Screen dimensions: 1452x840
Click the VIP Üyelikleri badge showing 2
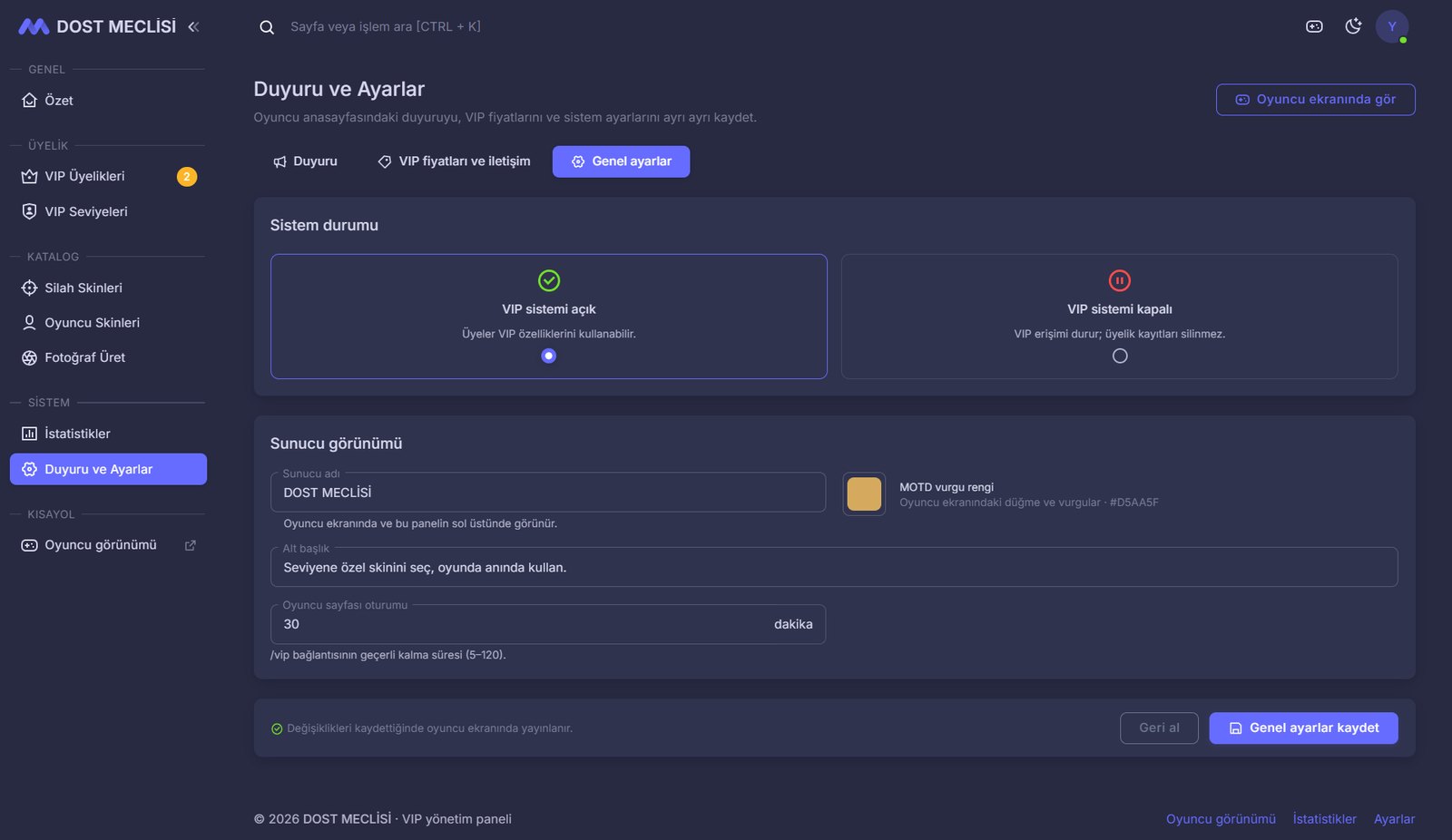tap(187, 177)
